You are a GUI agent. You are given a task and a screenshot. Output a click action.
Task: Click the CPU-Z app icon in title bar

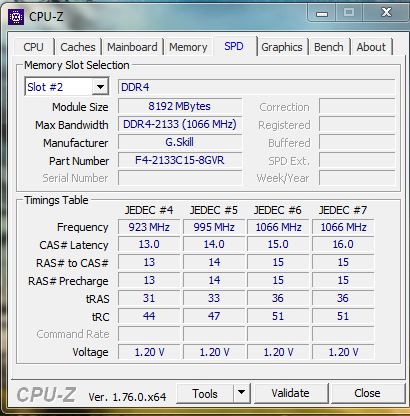point(16,17)
